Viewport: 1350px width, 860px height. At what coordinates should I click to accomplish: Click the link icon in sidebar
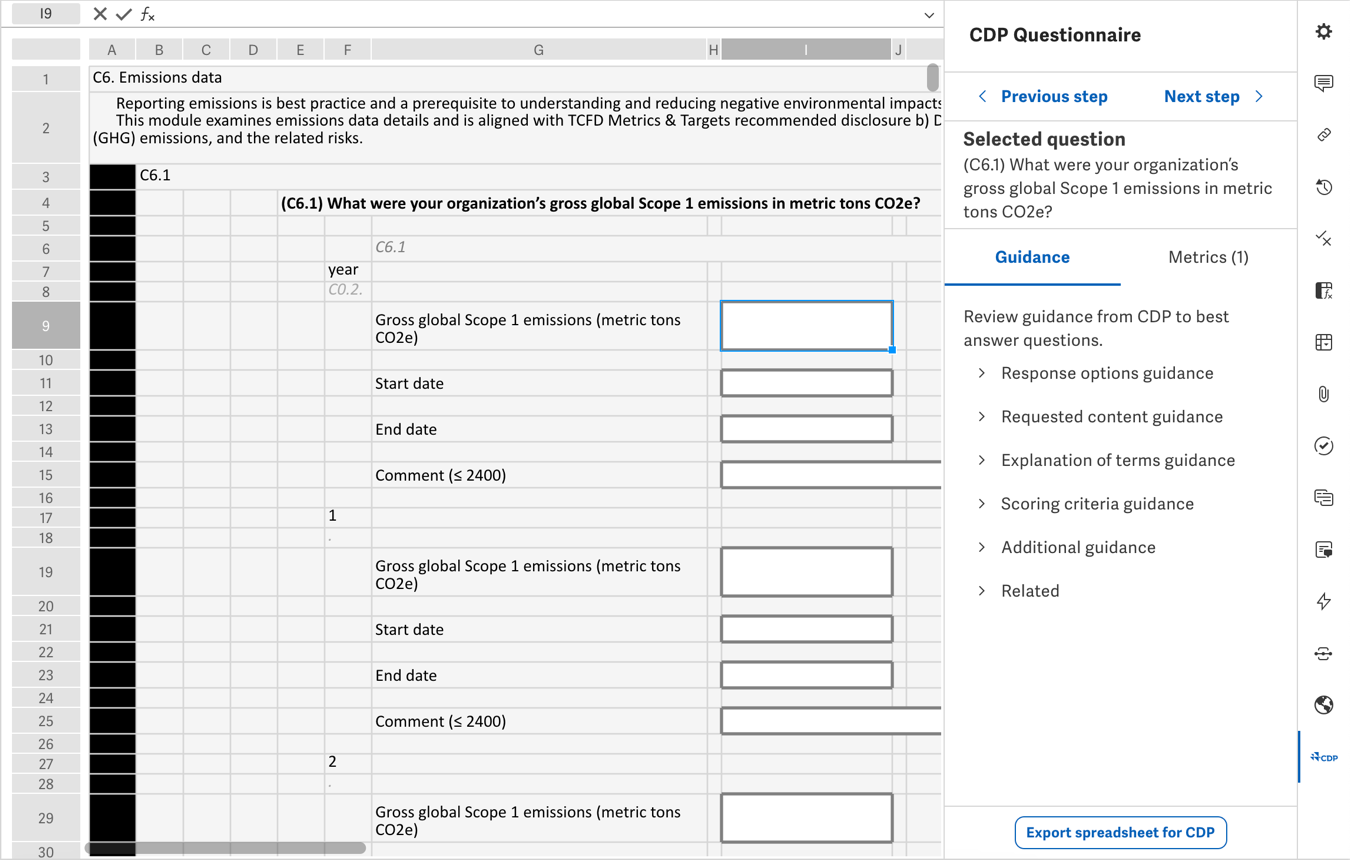pyautogui.click(x=1324, y=134)
